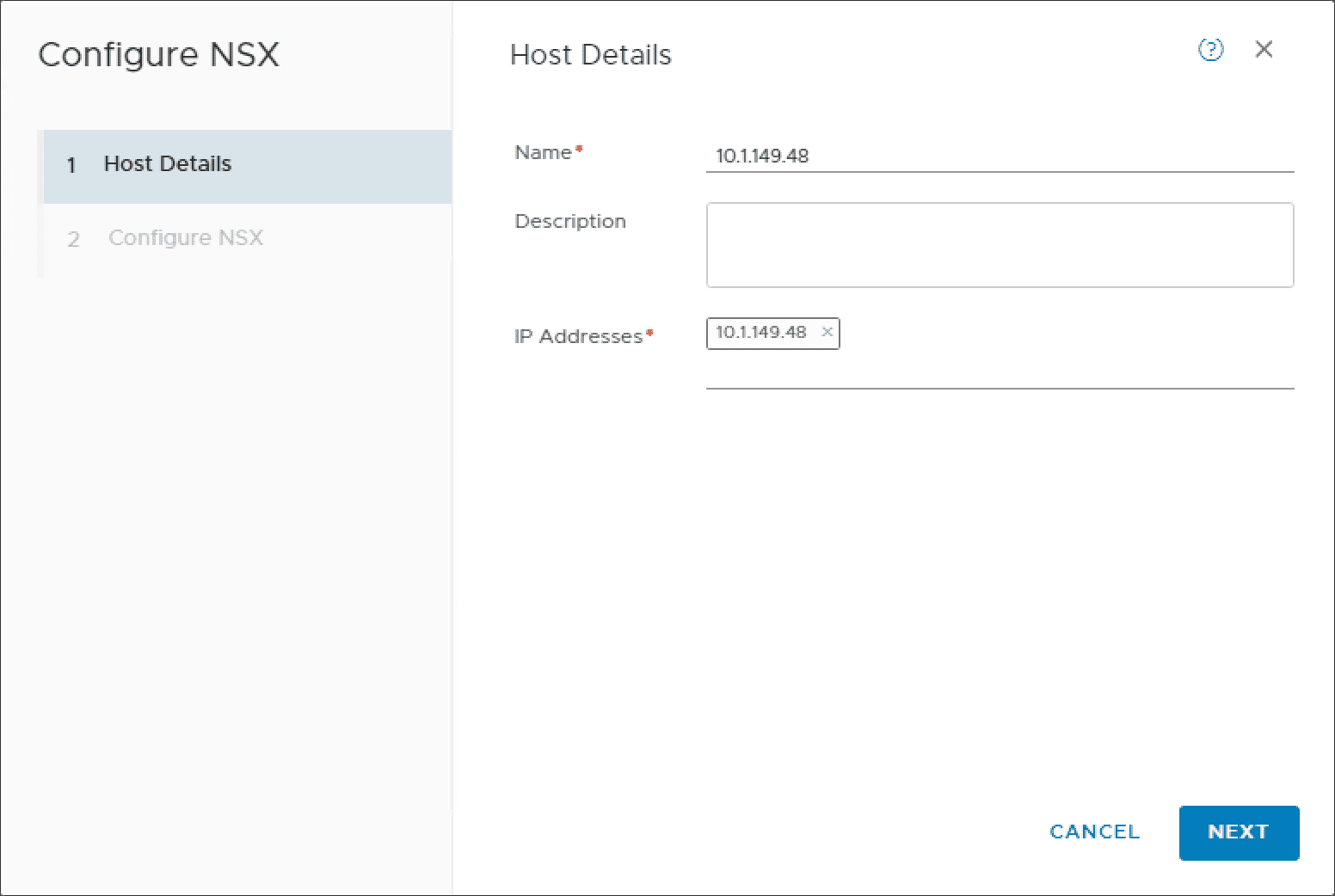The width and height of the screenshot is (1335, 896).
Task: Open the help icon in the header
Action: point(1210,50)
